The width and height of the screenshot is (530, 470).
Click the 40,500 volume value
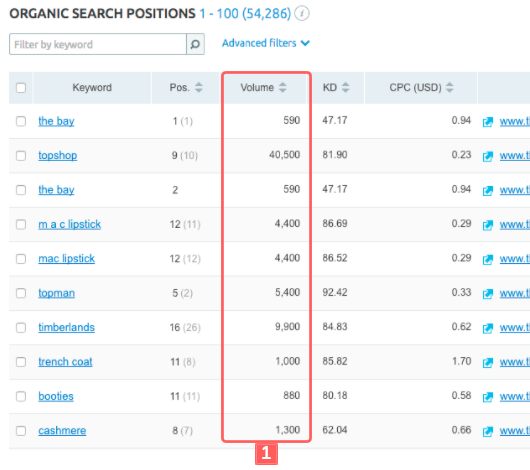click(285, 155)
